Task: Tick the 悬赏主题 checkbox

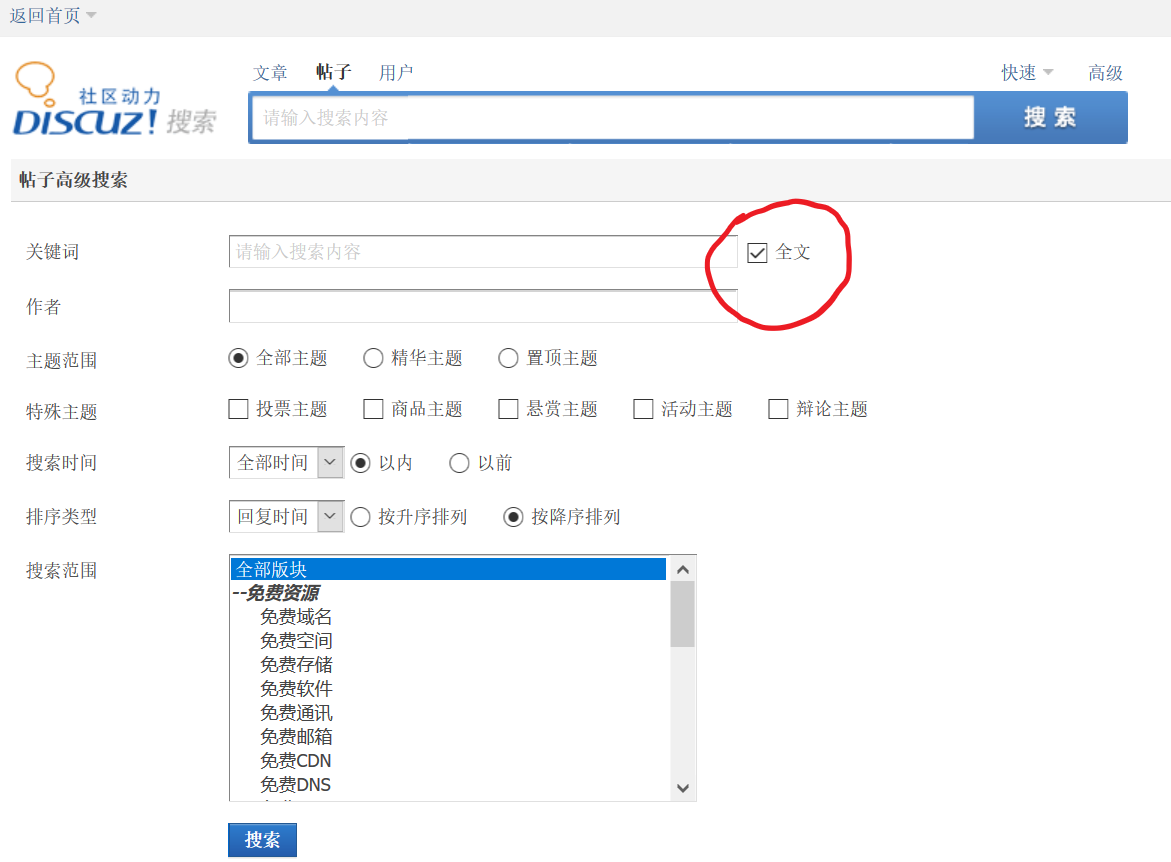Action: 508,409
